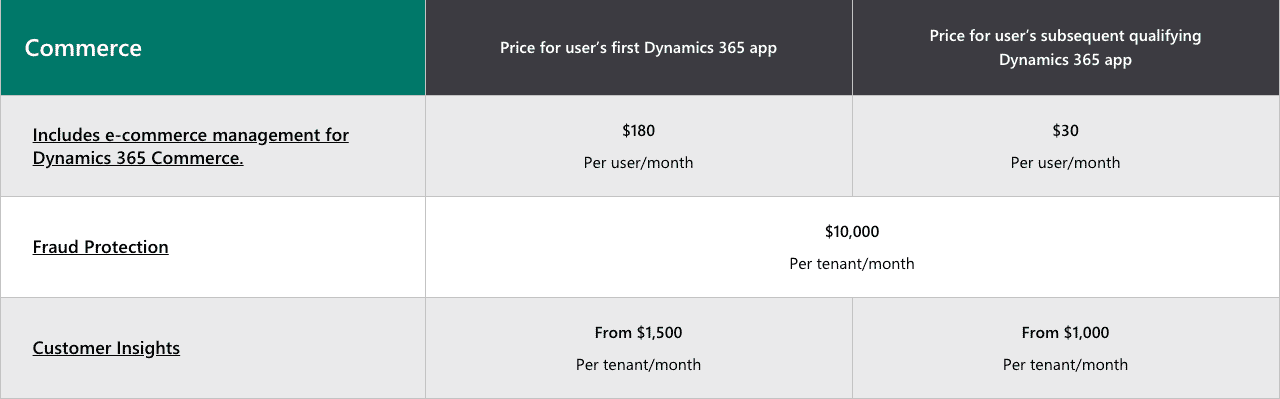
Task: Click the $30 price value
Action: (1065, 130)
